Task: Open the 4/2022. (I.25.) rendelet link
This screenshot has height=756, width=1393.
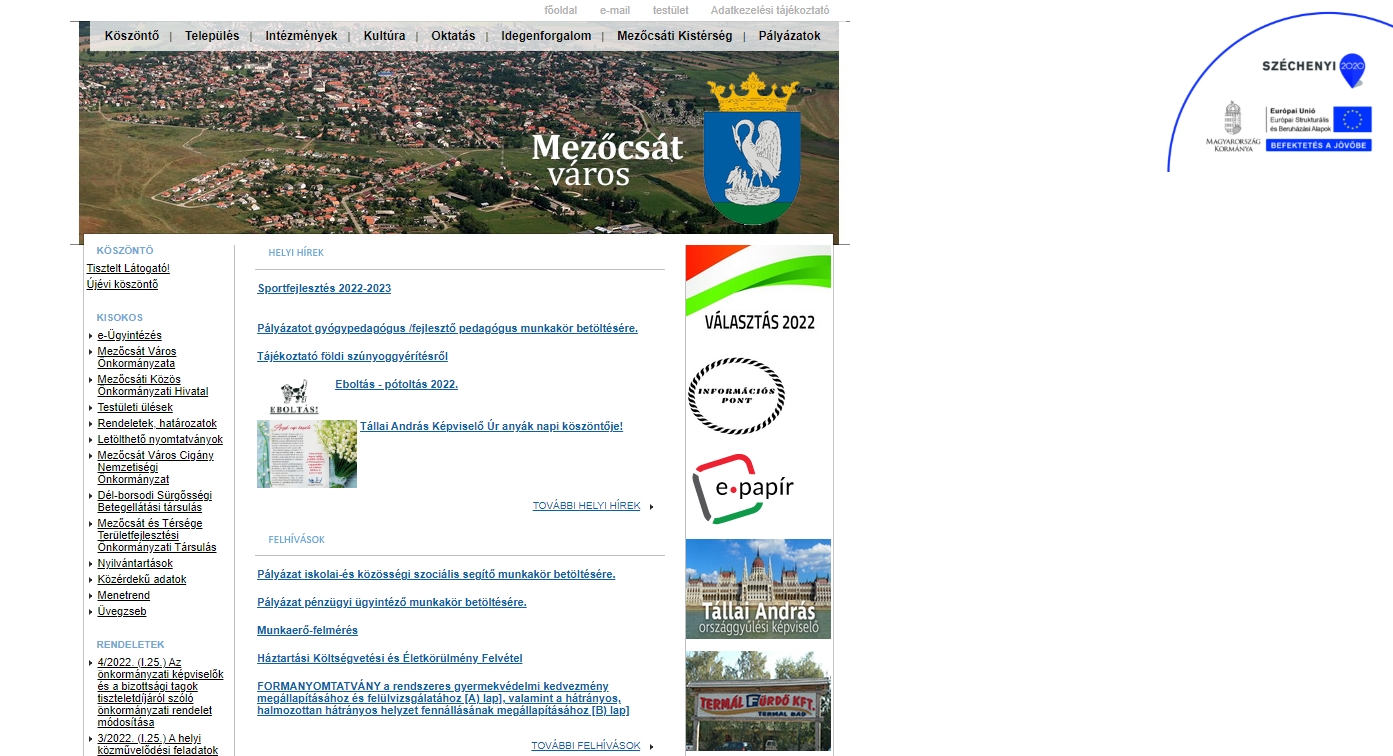Action: (160, 692)
